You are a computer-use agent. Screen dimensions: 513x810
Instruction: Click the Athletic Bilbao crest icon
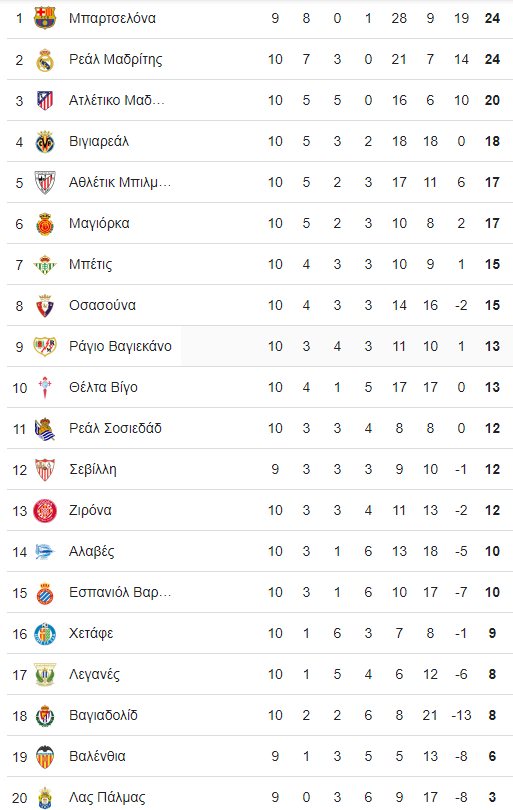coord(45,182)
